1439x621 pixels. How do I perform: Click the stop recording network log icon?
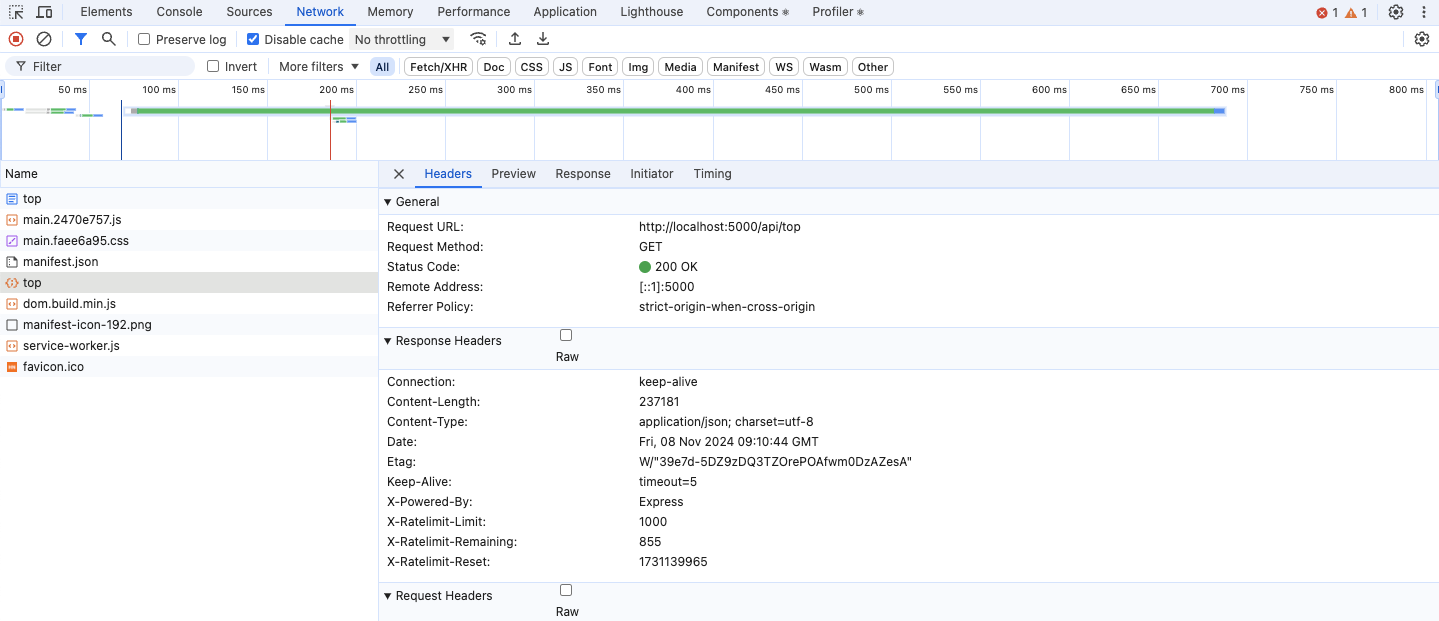tap(16, 39)
